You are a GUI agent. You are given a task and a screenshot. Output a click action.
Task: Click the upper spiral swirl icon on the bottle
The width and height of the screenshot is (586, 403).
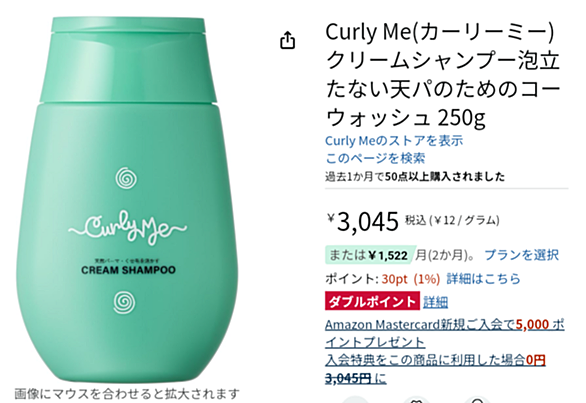pyautogui.click(x=126, y=178)
